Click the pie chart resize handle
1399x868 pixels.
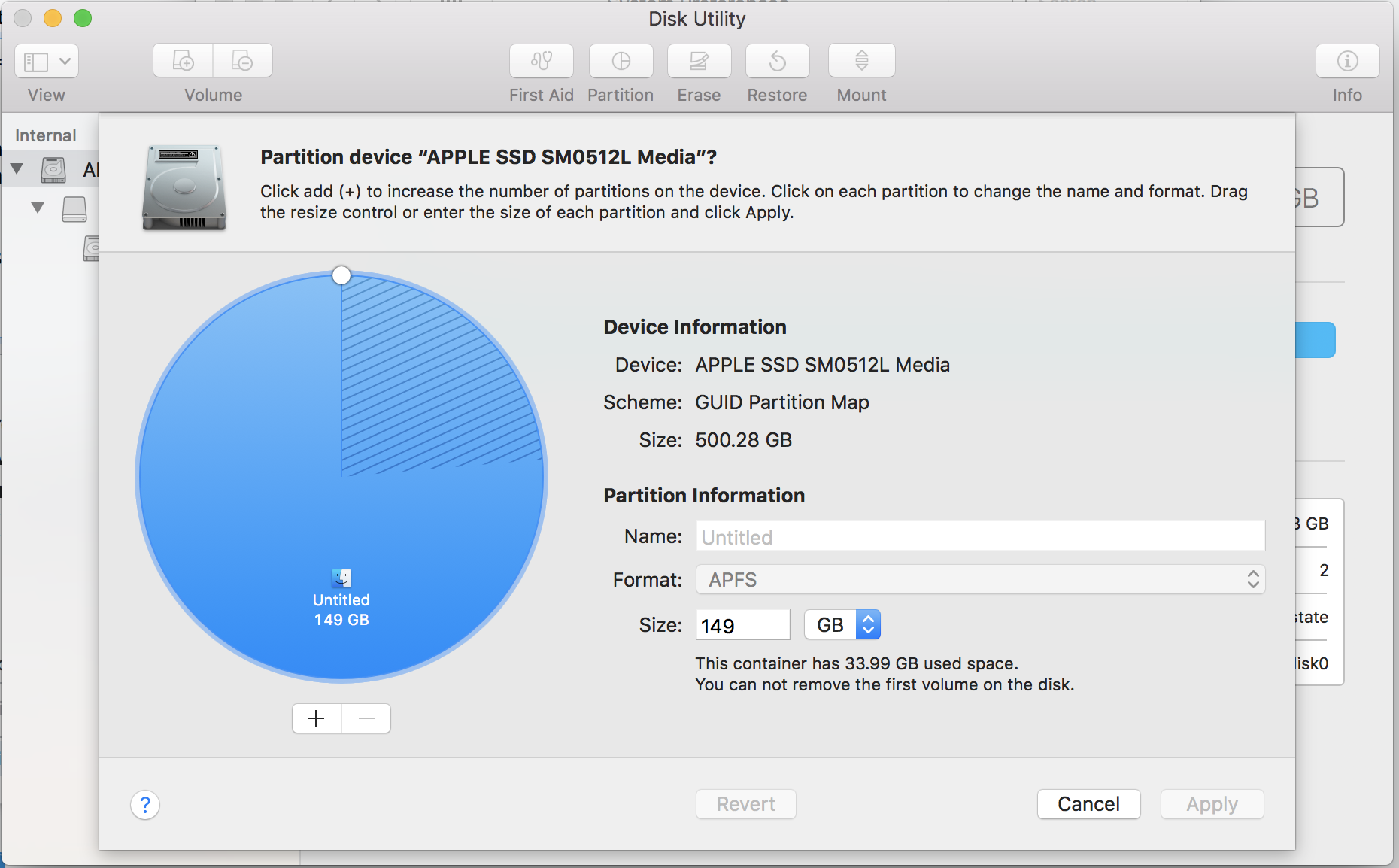(x=341, y=275)
